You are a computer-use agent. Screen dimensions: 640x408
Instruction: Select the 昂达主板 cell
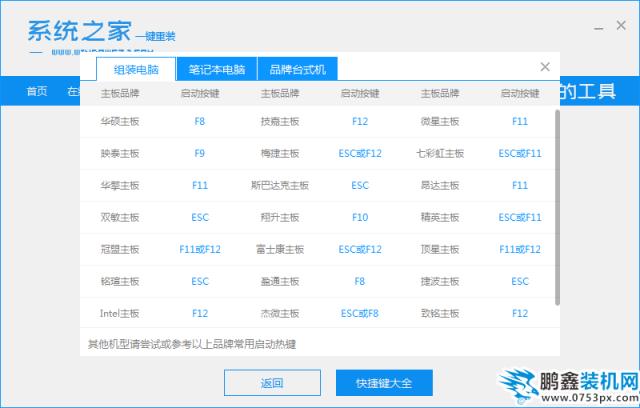point(440,185)
